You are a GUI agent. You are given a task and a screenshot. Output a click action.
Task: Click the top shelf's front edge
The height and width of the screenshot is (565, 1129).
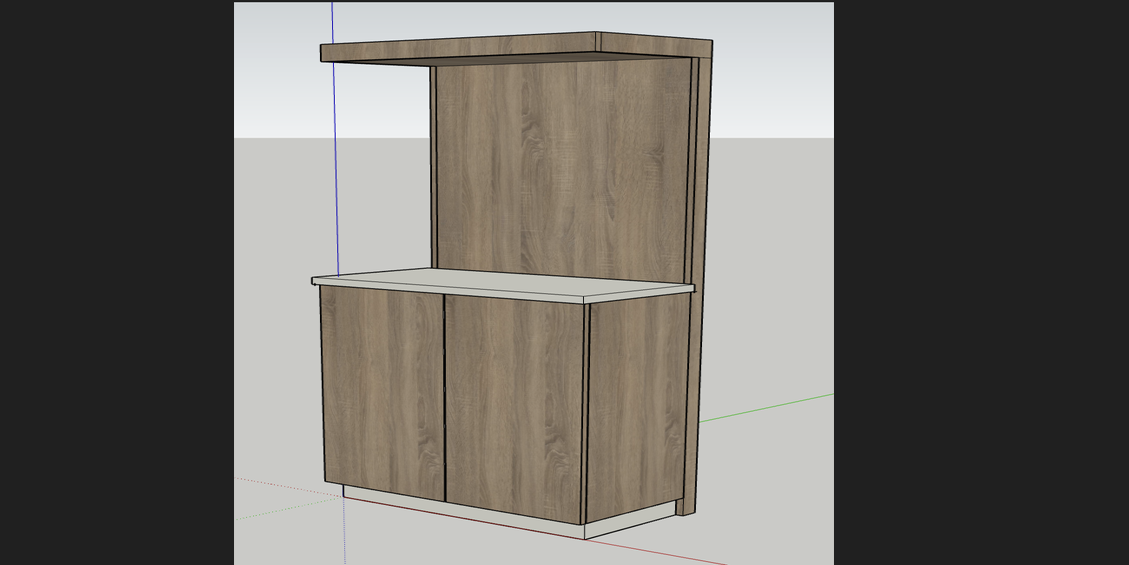point(458,49)
